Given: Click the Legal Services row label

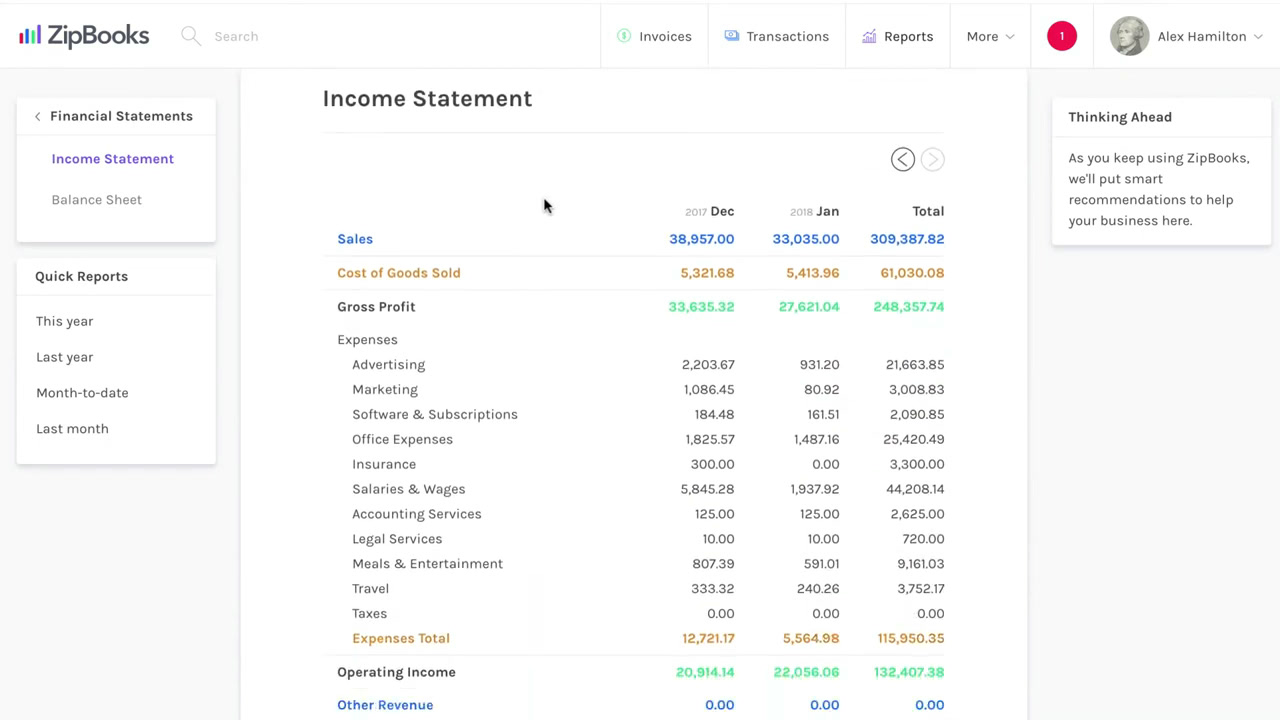Looking at the screenshot, I should 397,539.
